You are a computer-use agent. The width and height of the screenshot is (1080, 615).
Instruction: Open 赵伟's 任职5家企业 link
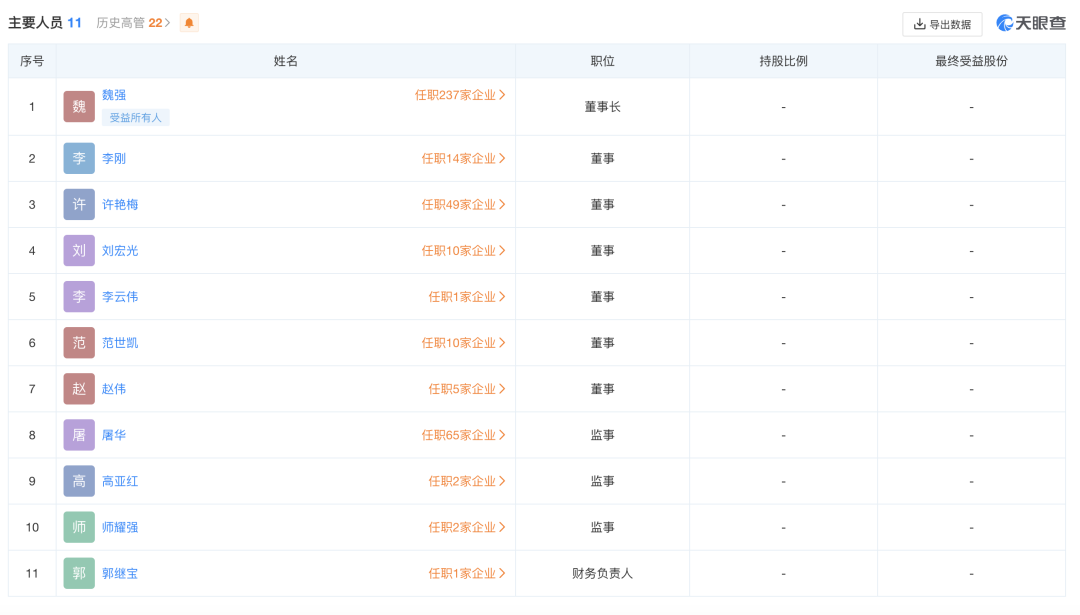tap(467, 389)
